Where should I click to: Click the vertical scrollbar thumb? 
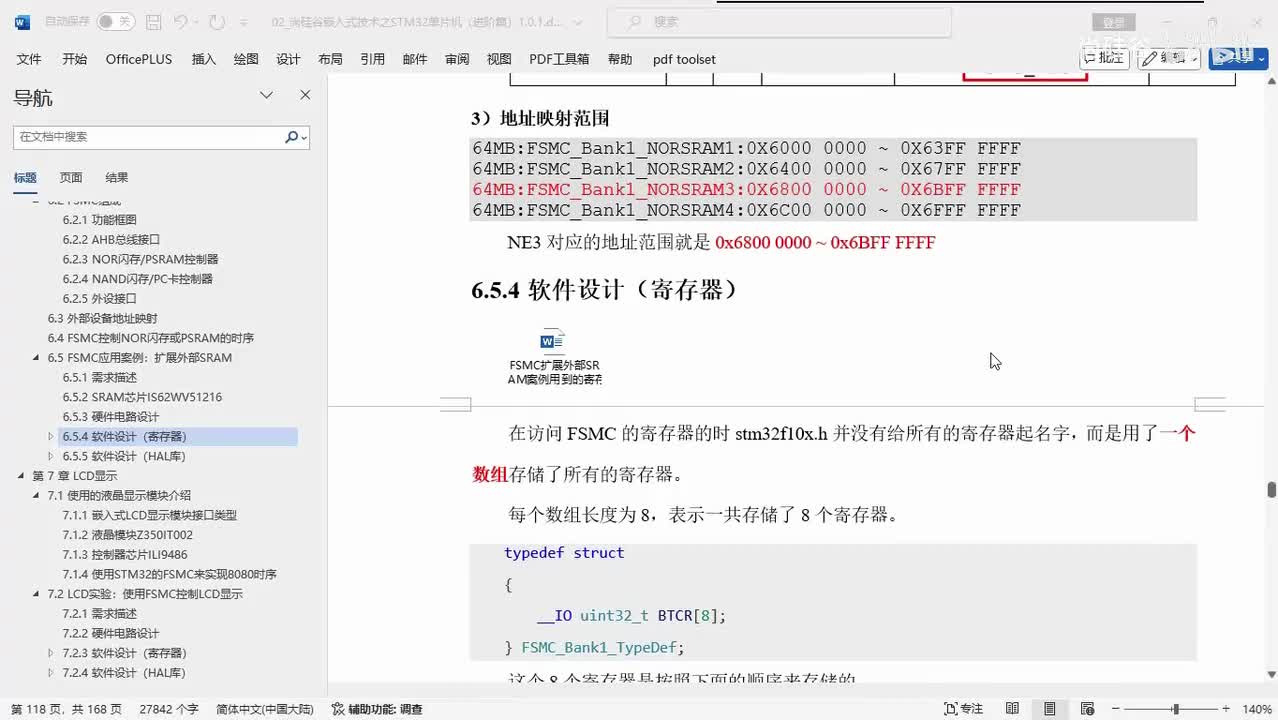[x=1271, y=489]
